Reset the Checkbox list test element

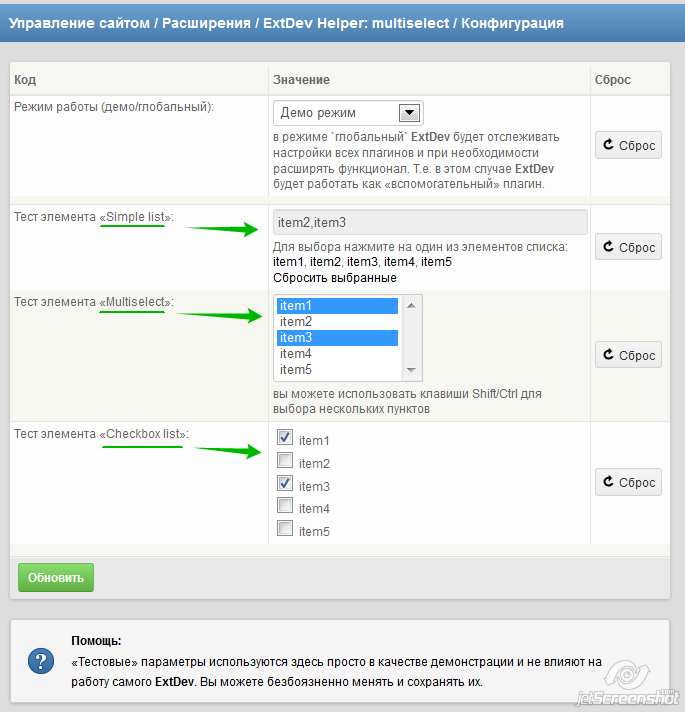click(x=628, y=482)
